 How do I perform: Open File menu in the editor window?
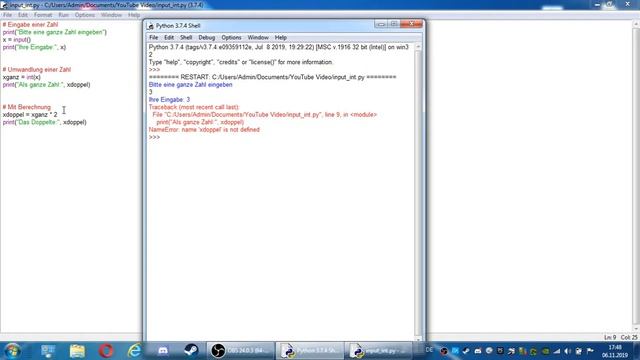click(7, 15)
